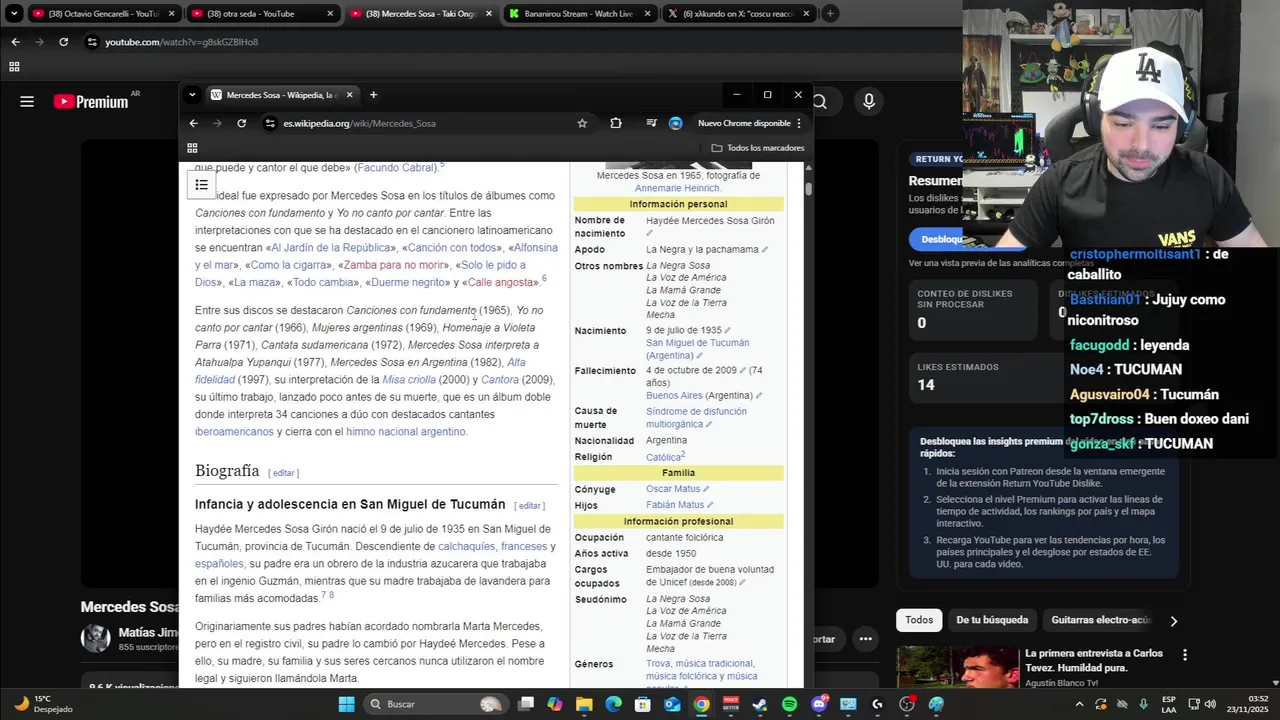Reload the background YouTube page
Image resolution: width=1280 pixels, height=720 pixels.
63,42
